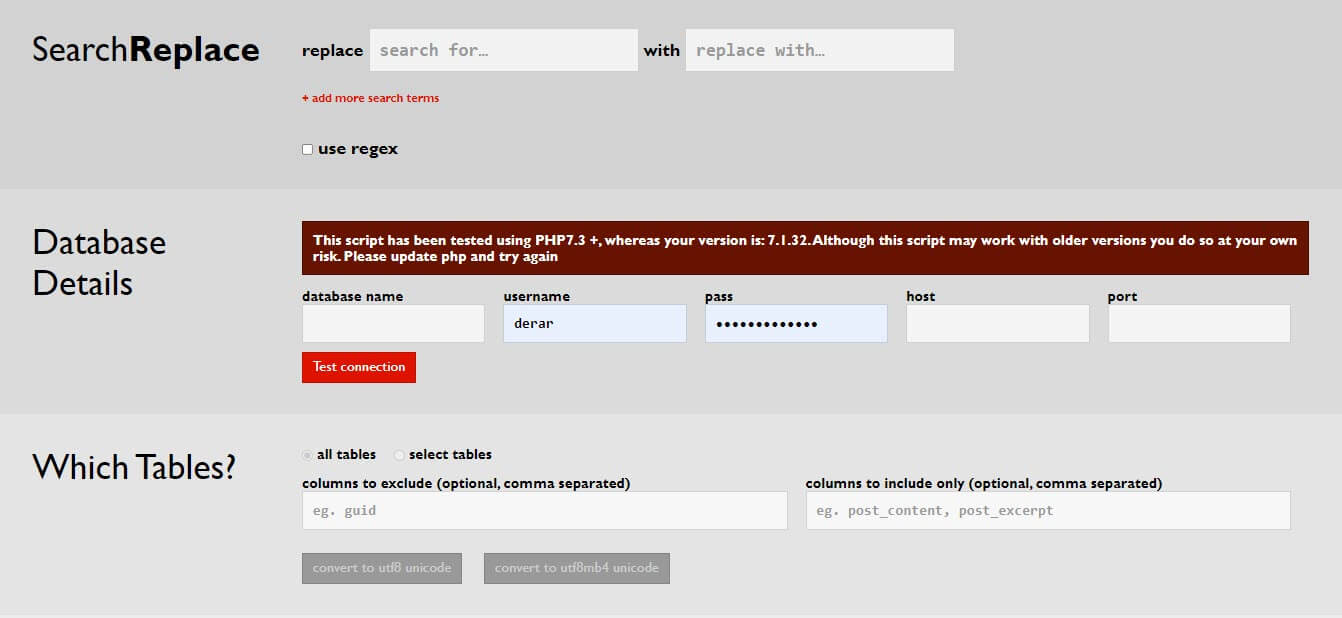Viewport: 1342px width, 618px height.
Task: Click the 'database name' field label
Action: click(353, 296)
